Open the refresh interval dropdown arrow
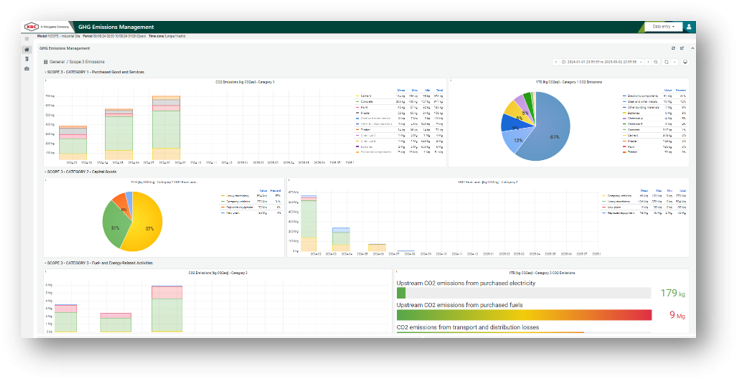Screen dimensions: 738x380 (x=674, y=62)
